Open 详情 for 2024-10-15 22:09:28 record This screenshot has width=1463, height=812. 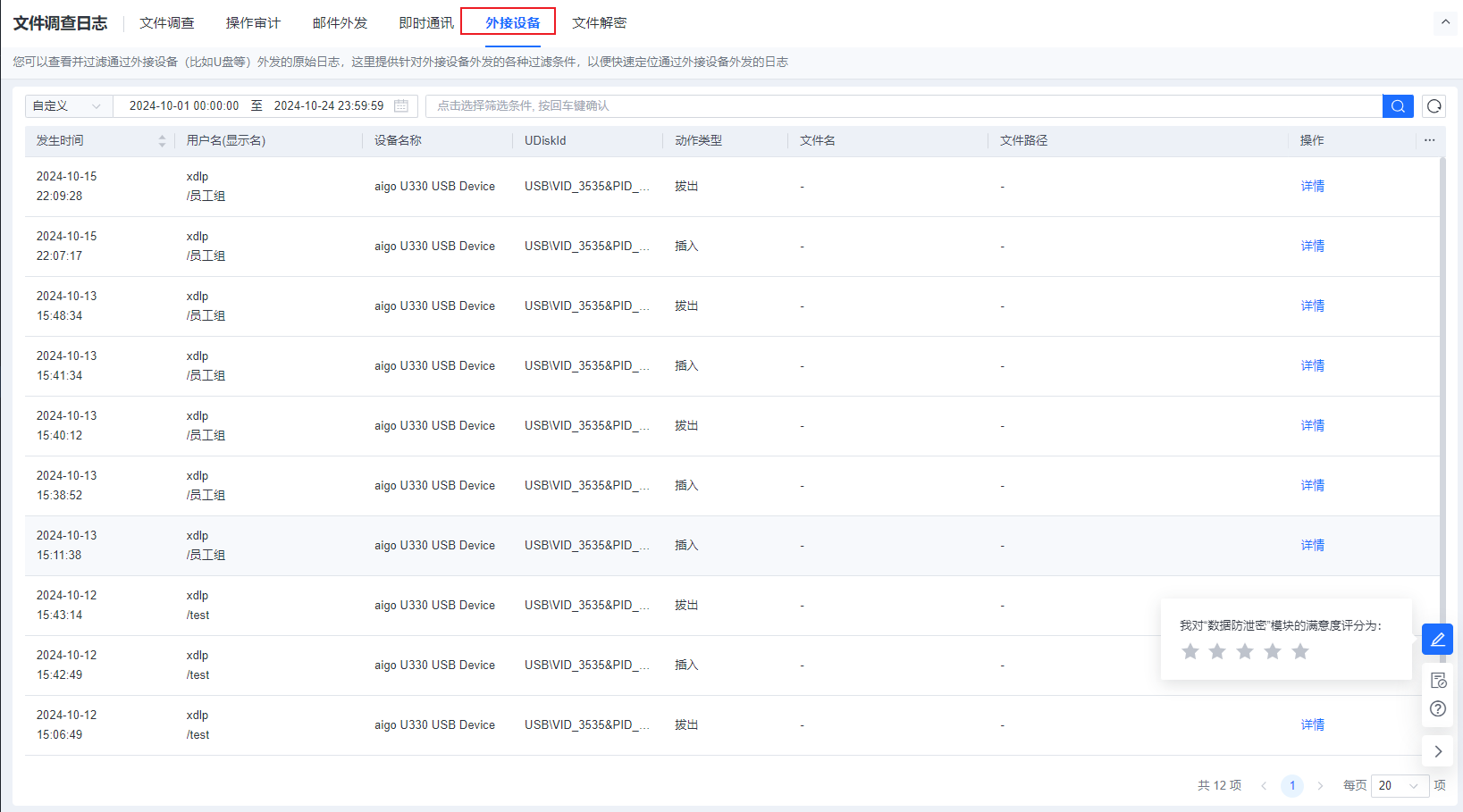1312,187
